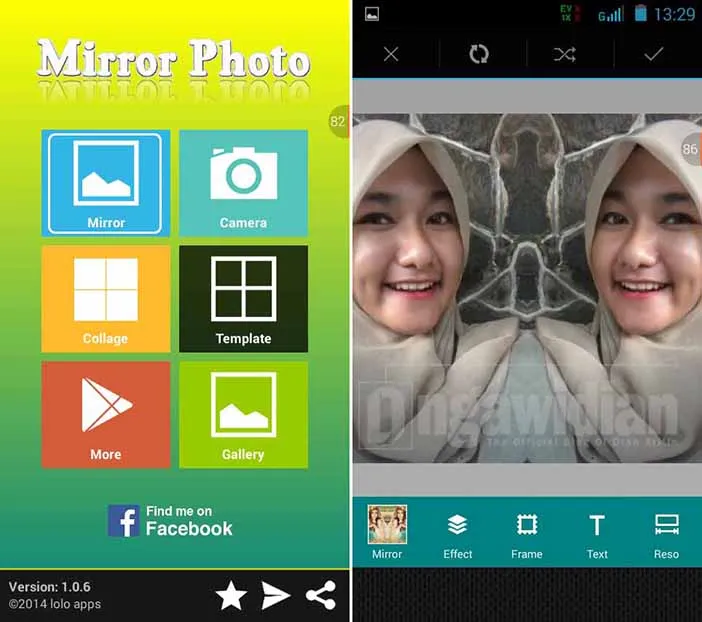Rotate image with the refresh arrows icon
Viewport: 702px width, 622px height.
[479, 54]
